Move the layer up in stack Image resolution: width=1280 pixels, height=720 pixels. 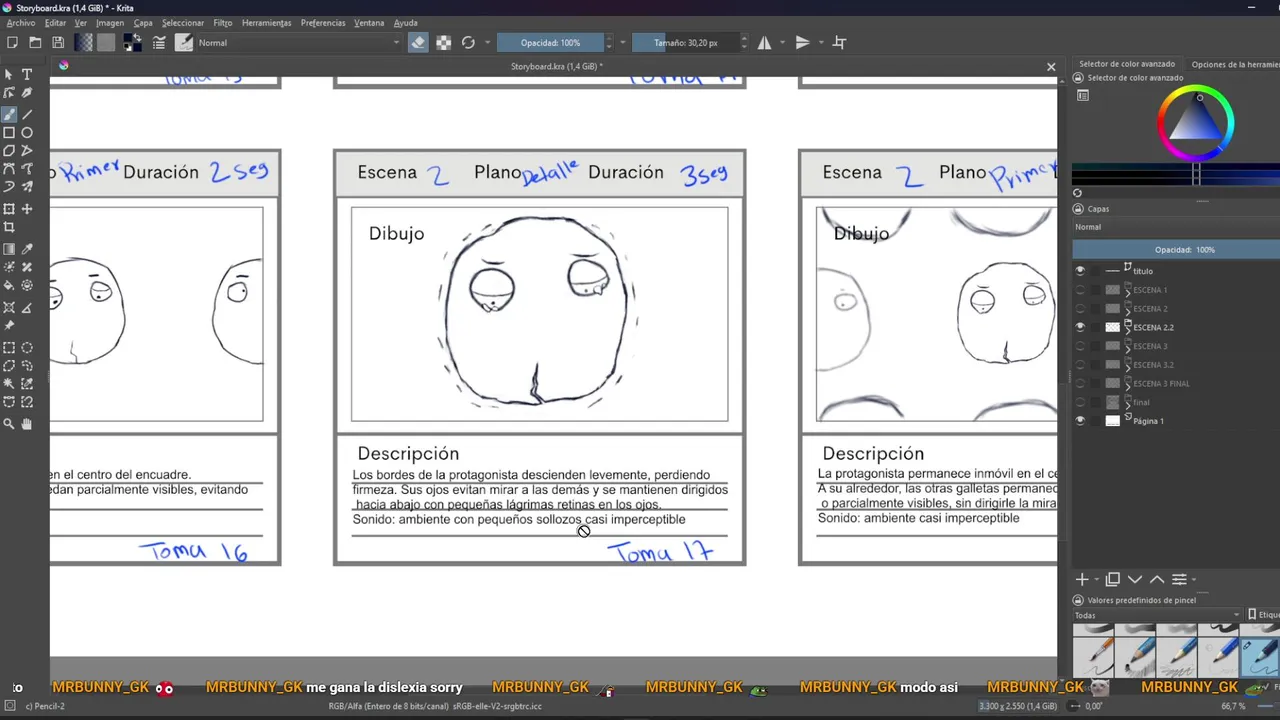point(1157,579)
